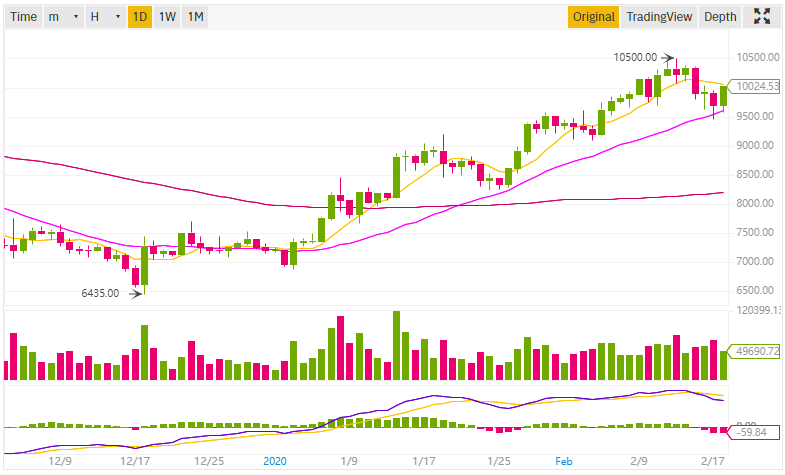Click the 10500.00 high price marker

point(636,57)
